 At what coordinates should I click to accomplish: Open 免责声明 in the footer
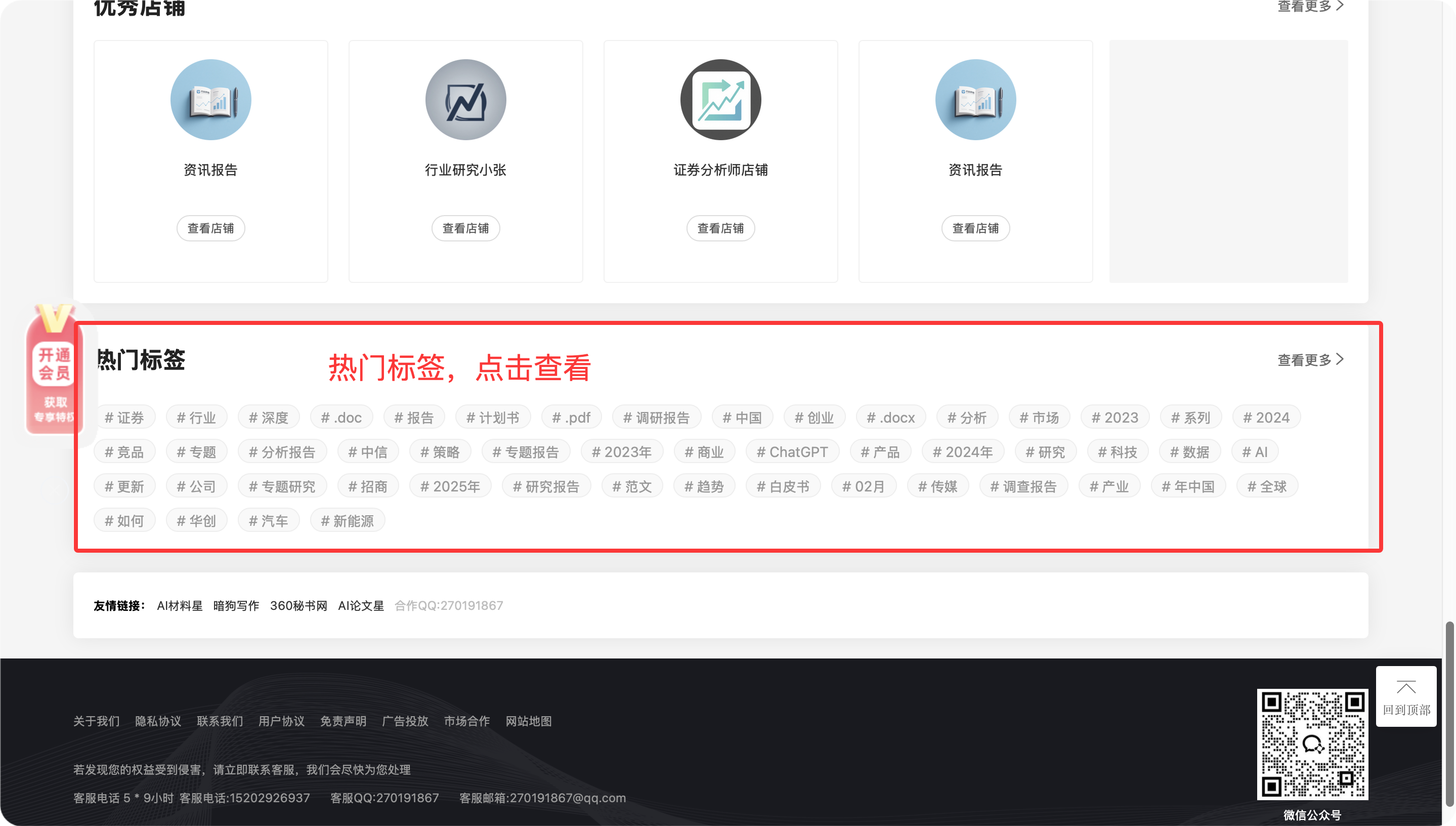(x=344, y=721)
